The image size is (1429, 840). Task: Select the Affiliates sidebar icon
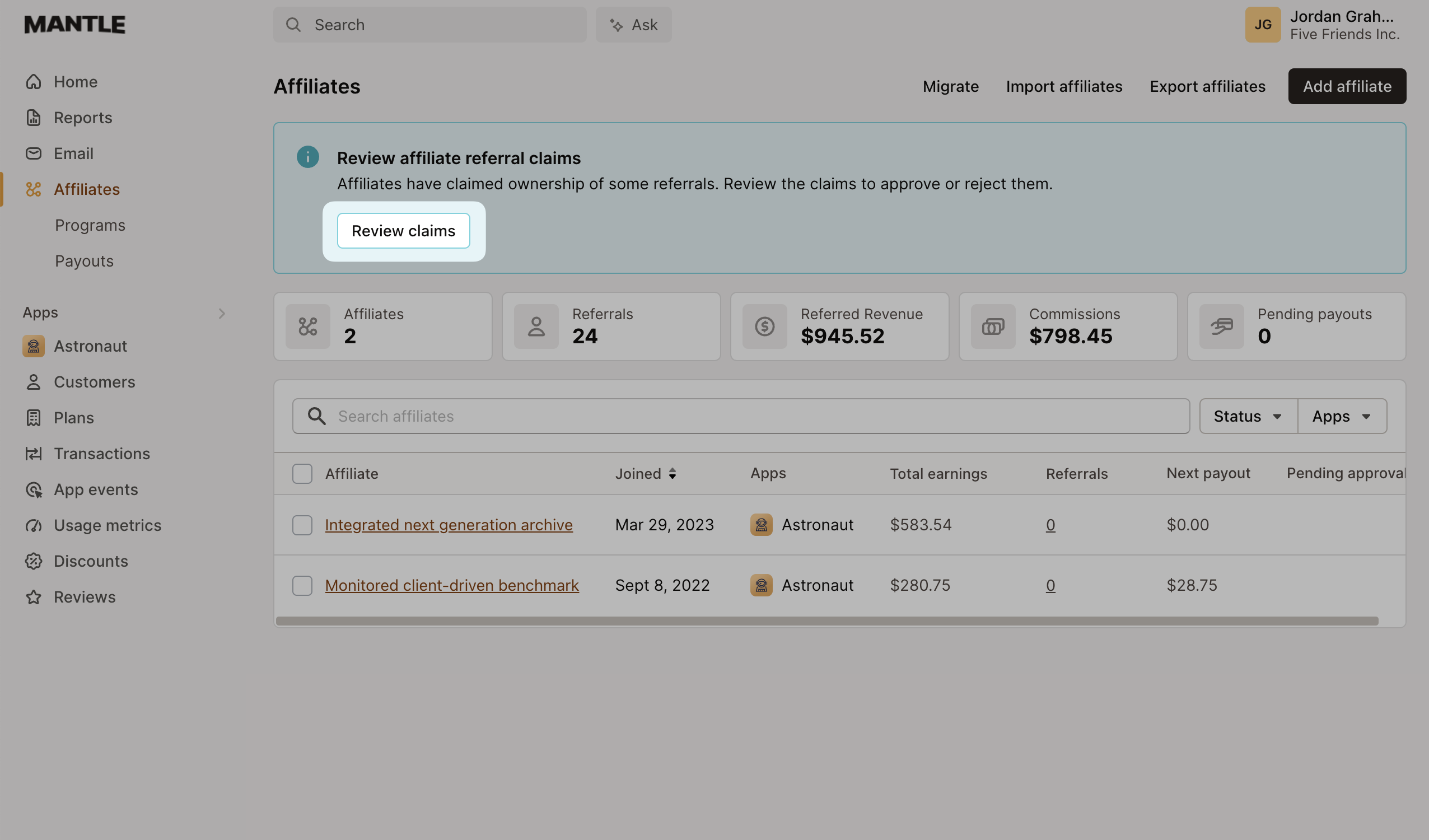click(x=34, y=189)
